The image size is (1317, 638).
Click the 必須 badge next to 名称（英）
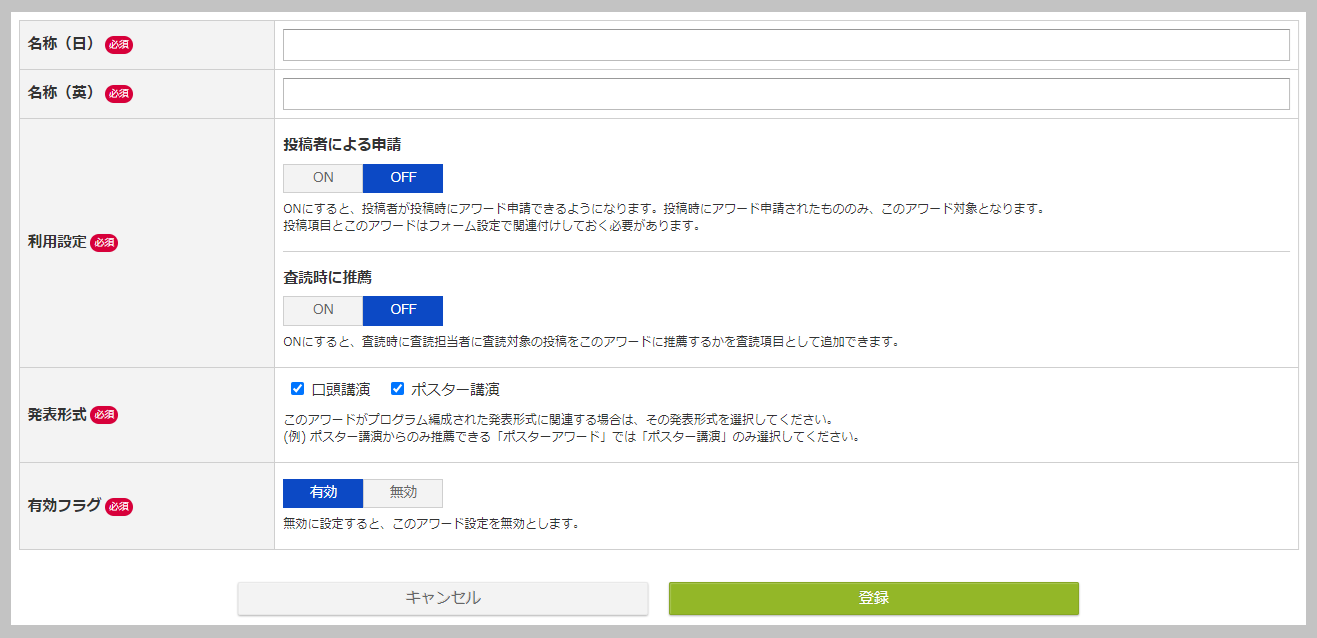(x=118, y=93)
